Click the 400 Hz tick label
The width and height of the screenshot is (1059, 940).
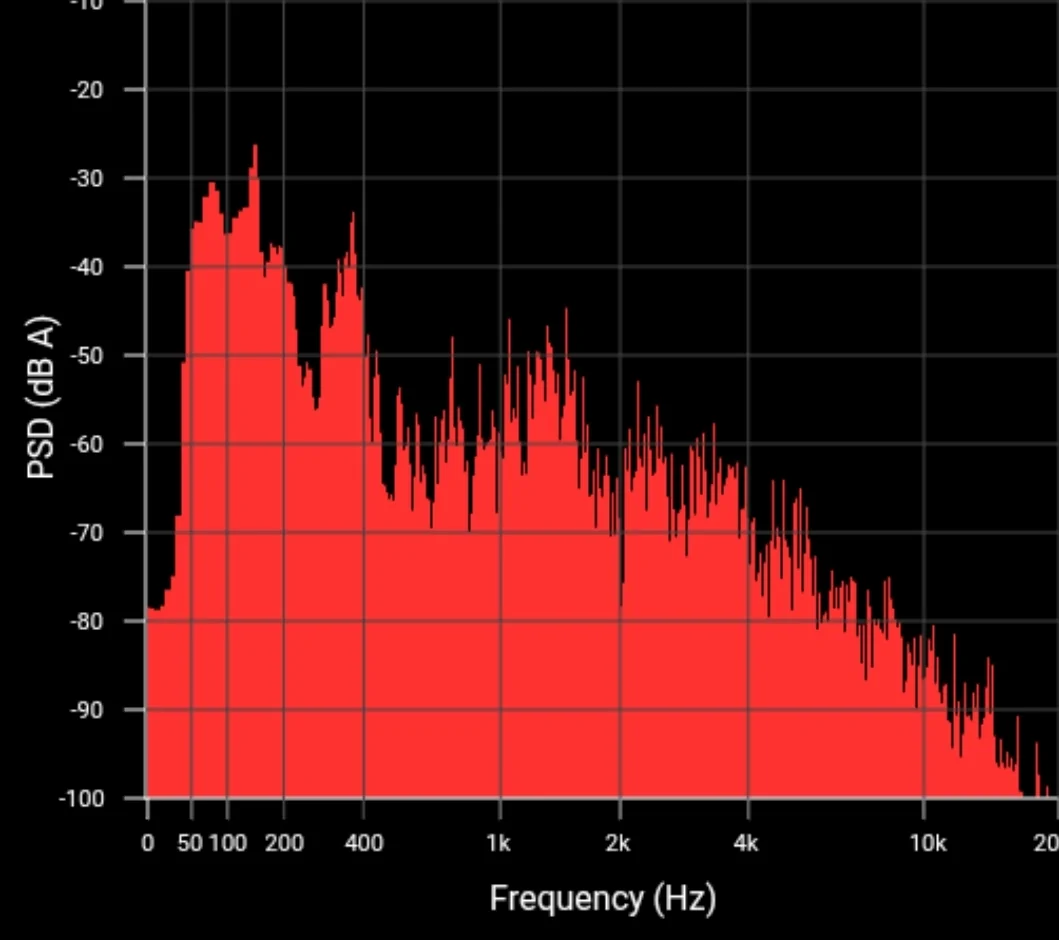coord(364,843)
